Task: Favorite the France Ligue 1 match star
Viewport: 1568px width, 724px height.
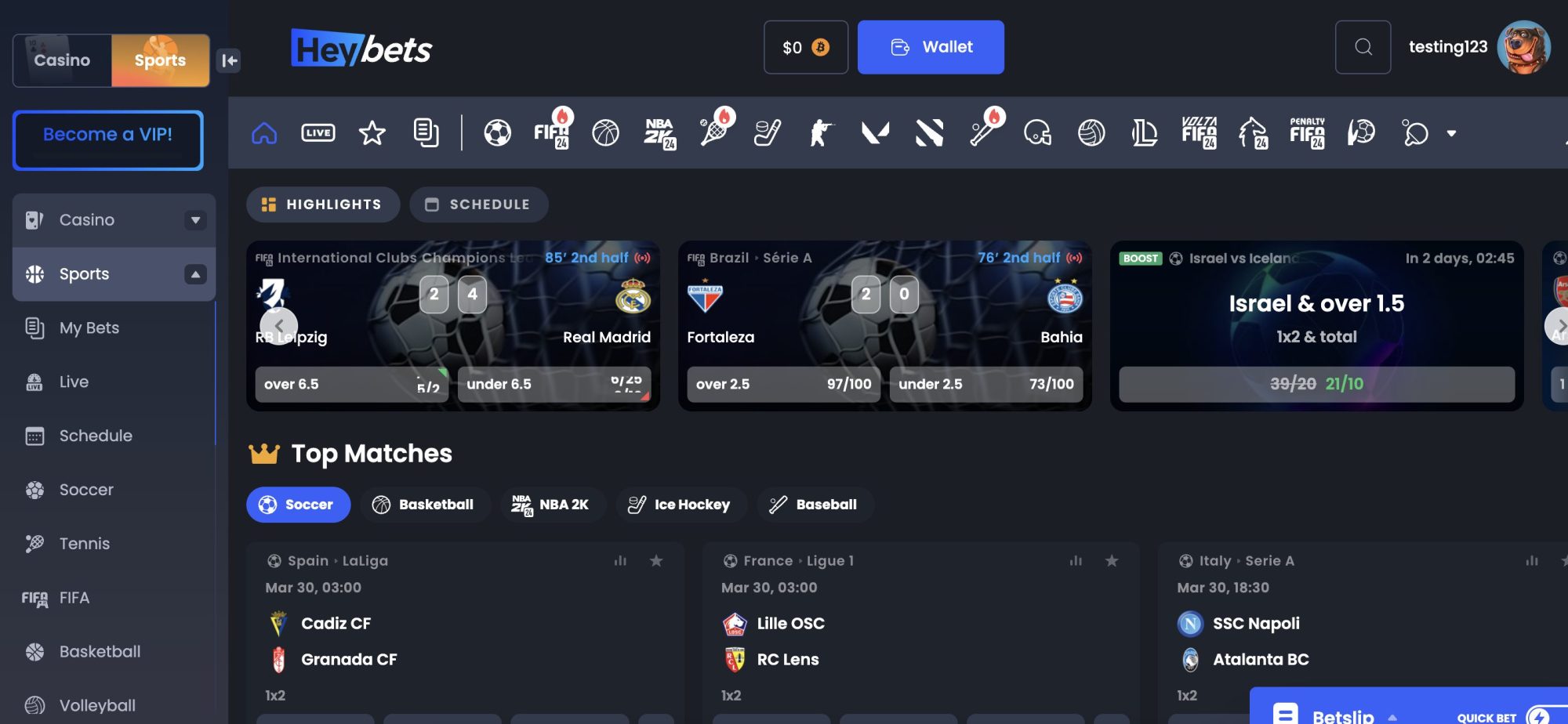Action: click(1111, 561)
